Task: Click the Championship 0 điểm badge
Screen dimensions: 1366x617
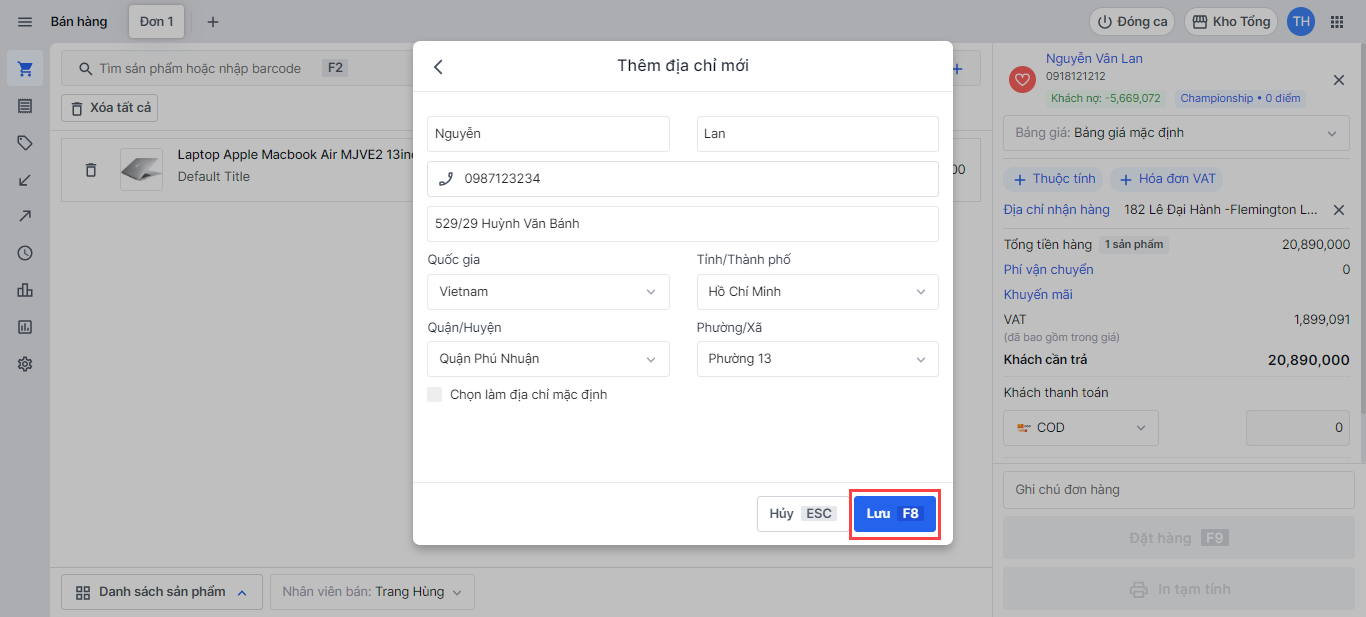Action: click(x=1240, y=98)
